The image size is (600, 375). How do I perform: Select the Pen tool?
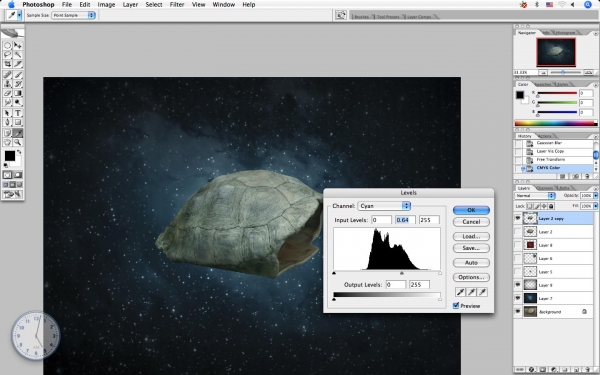click(x=7, y=122)
